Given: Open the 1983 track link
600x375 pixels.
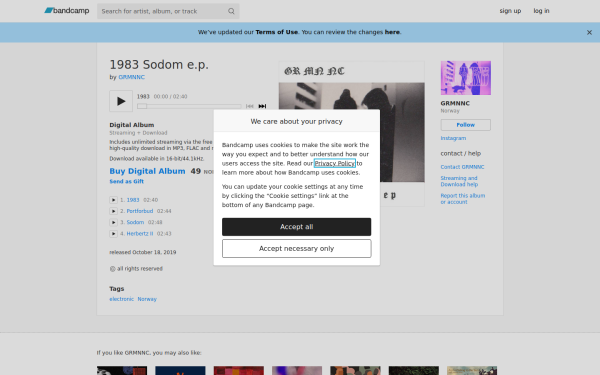Looking at the screenshot, I should pyautogui.click(x=133, y=200).
